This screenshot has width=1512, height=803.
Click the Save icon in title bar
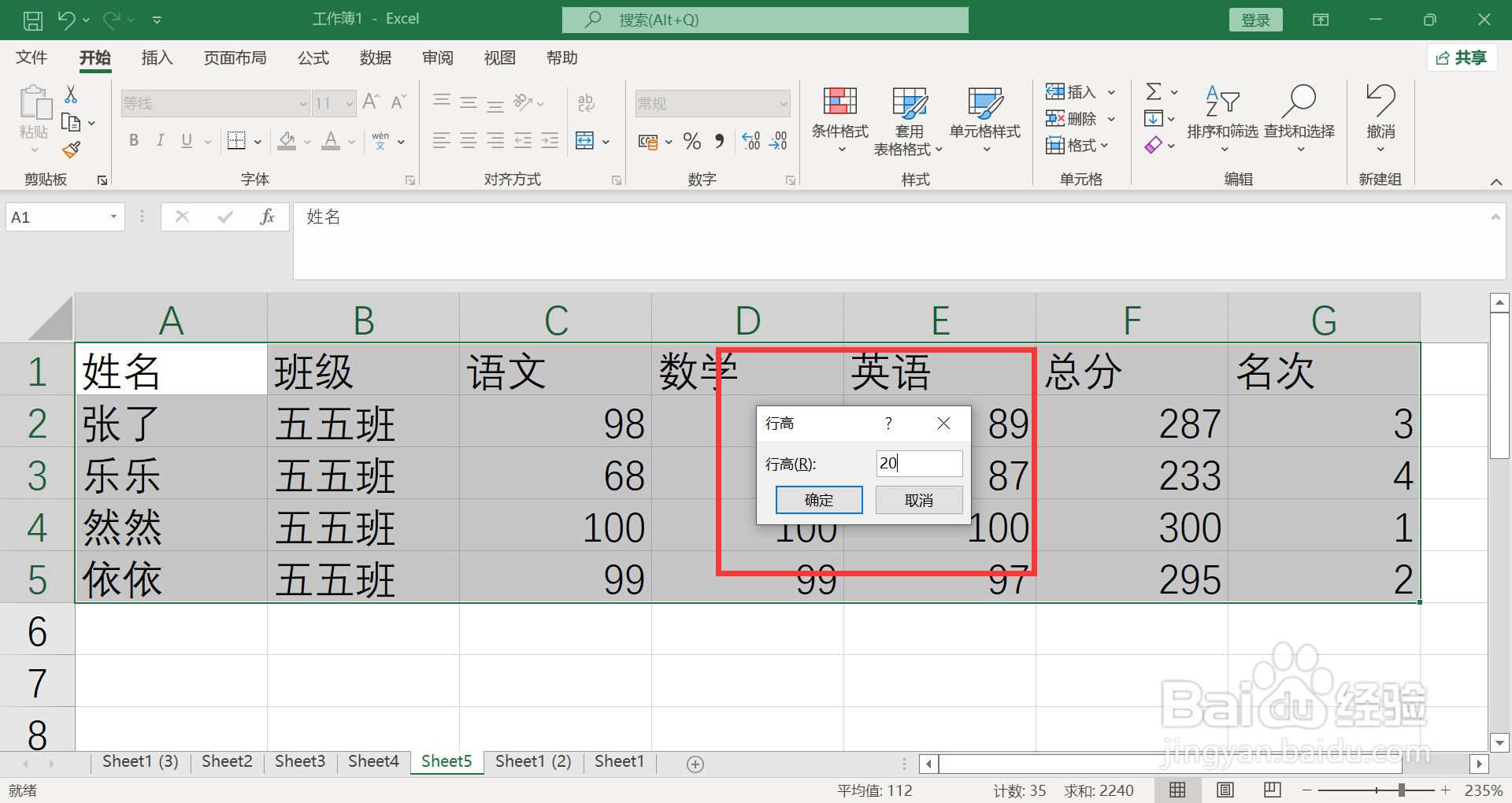[33, 20]
